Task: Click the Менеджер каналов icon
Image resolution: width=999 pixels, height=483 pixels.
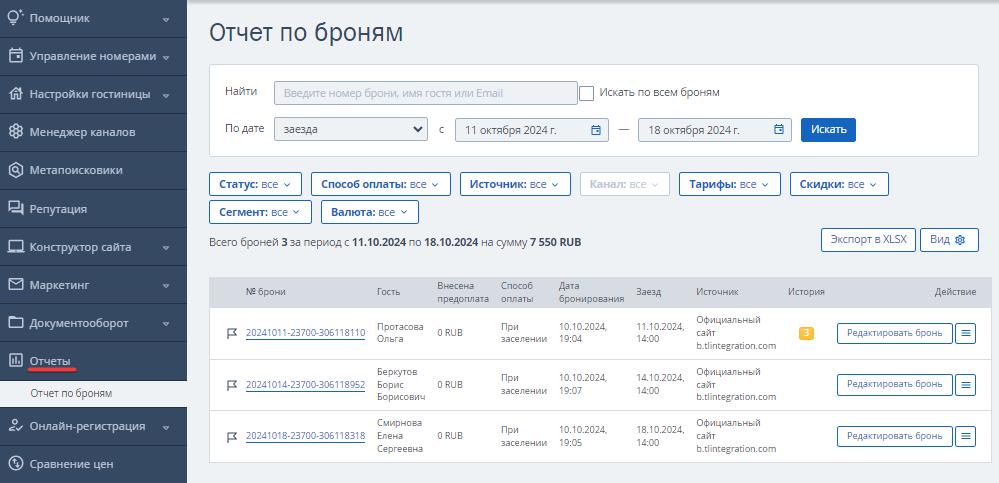Action: [x=15, y=132]
